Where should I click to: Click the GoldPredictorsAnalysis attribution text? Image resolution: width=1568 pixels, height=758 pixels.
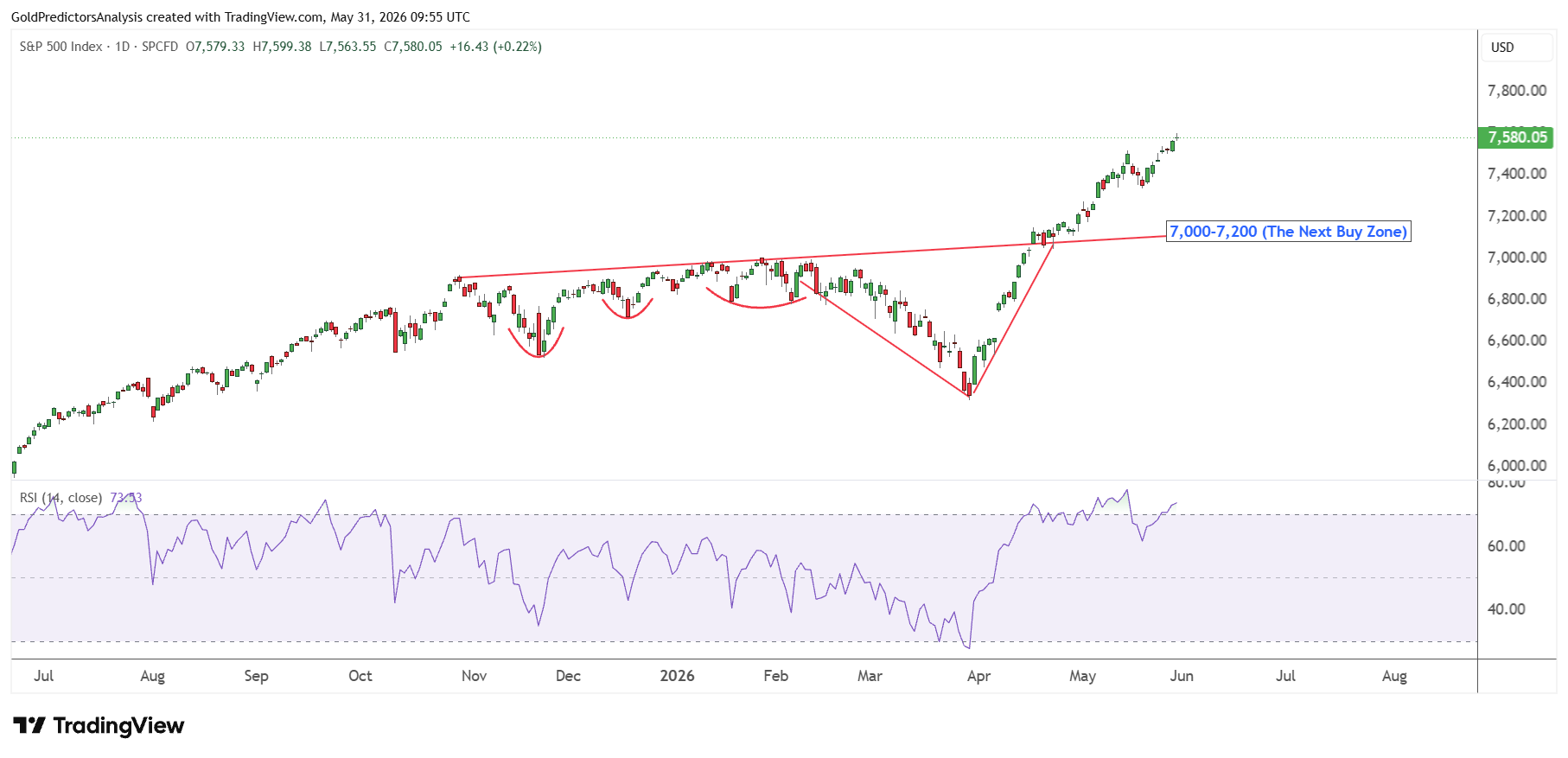tap(240, 17)
